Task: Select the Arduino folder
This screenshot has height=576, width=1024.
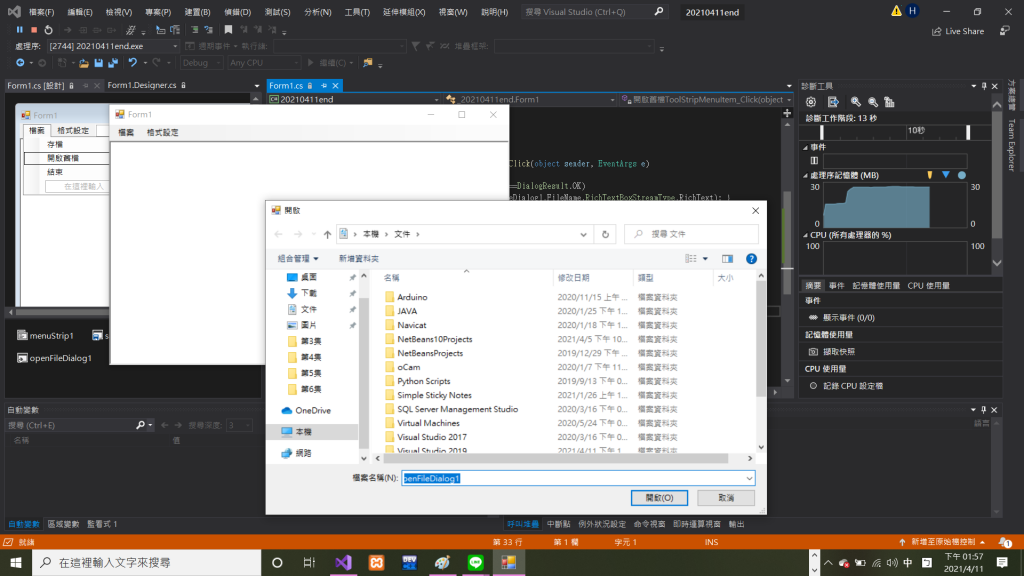Action: [411, 297]
